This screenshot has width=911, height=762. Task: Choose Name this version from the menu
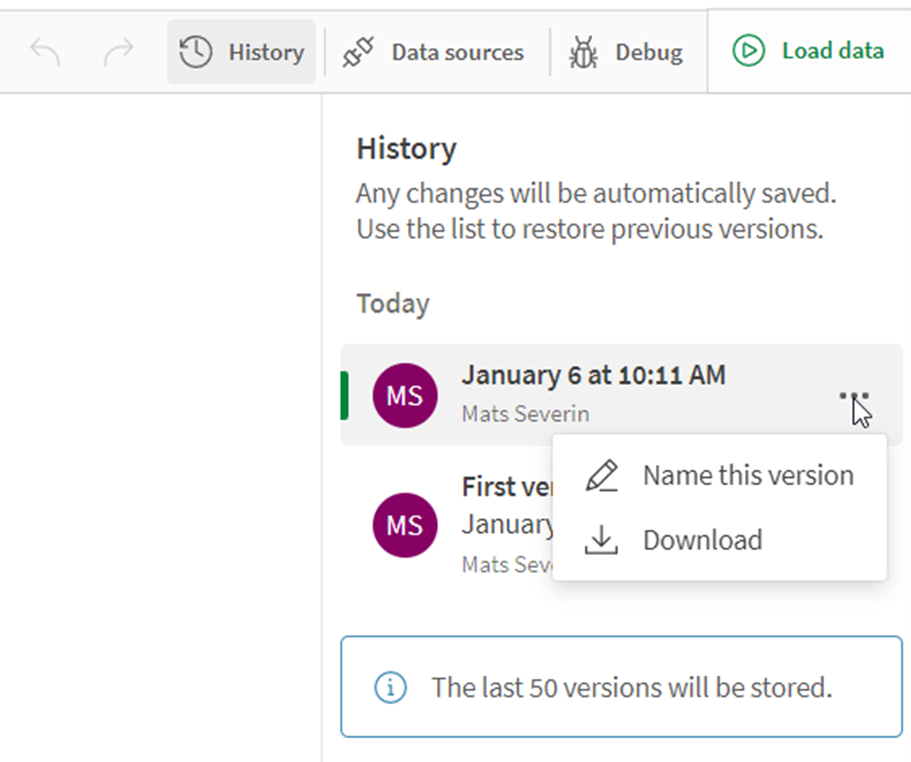click(747, 474)
